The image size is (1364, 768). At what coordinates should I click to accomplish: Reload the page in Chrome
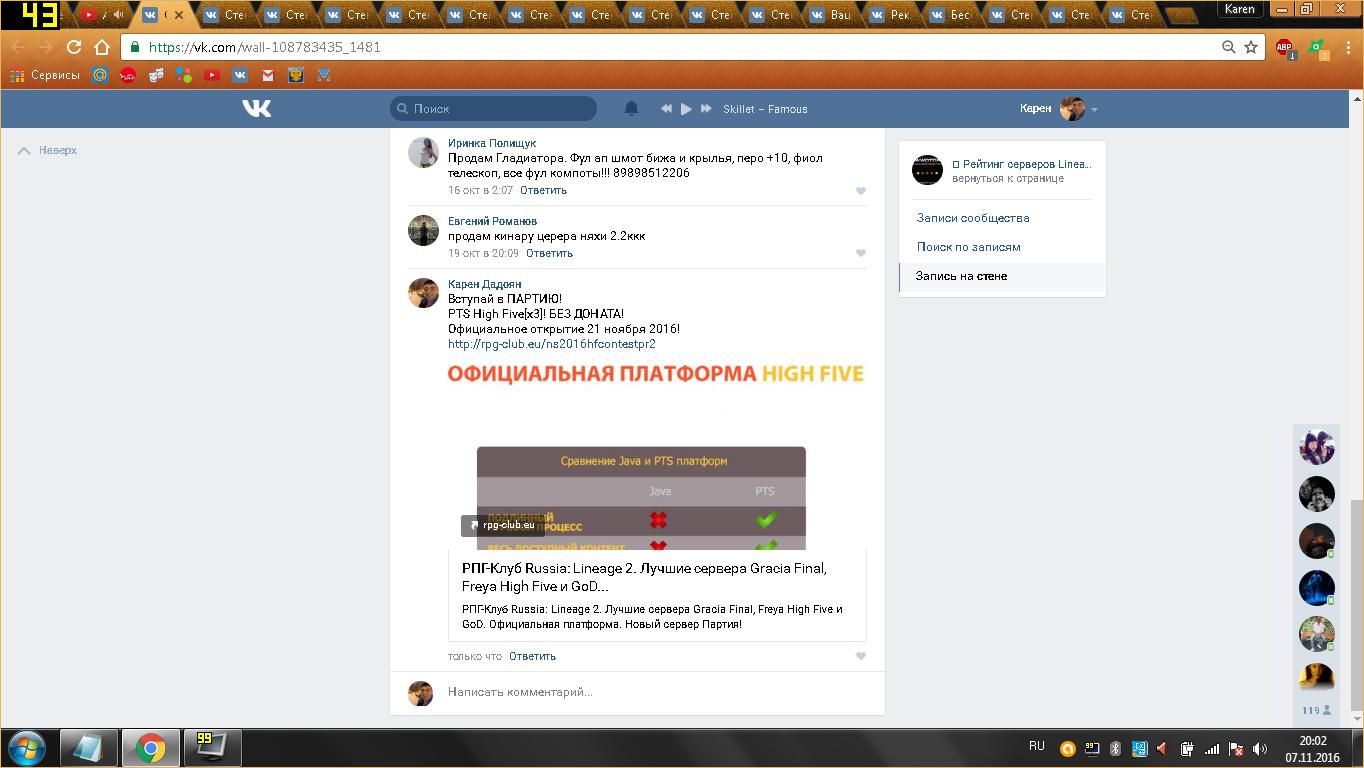point(73,47)
